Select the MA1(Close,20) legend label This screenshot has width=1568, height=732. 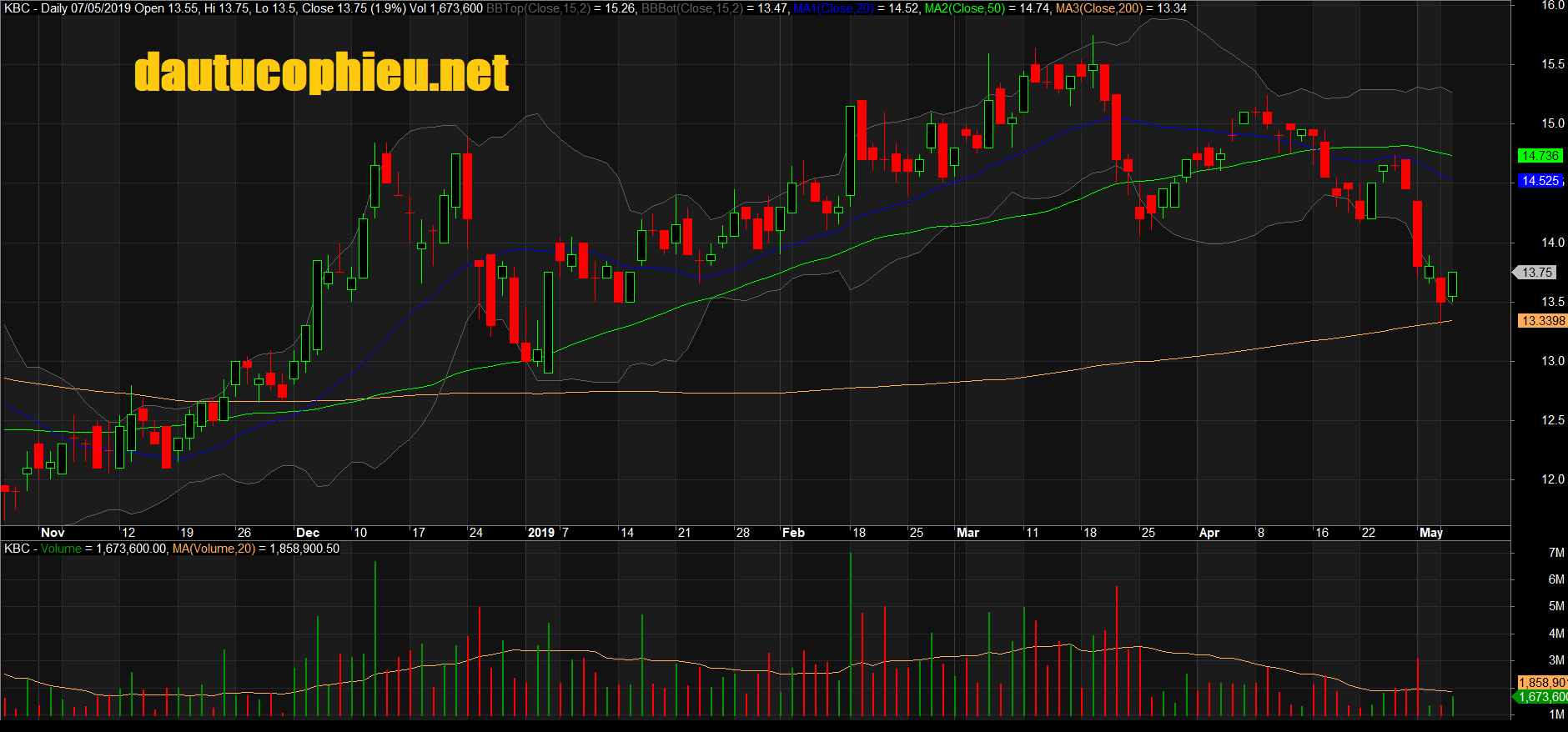833,8
